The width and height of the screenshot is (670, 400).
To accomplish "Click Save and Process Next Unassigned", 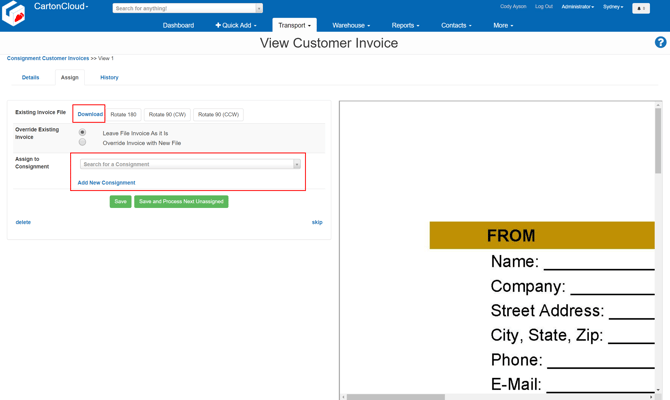I will click(181, 201).
